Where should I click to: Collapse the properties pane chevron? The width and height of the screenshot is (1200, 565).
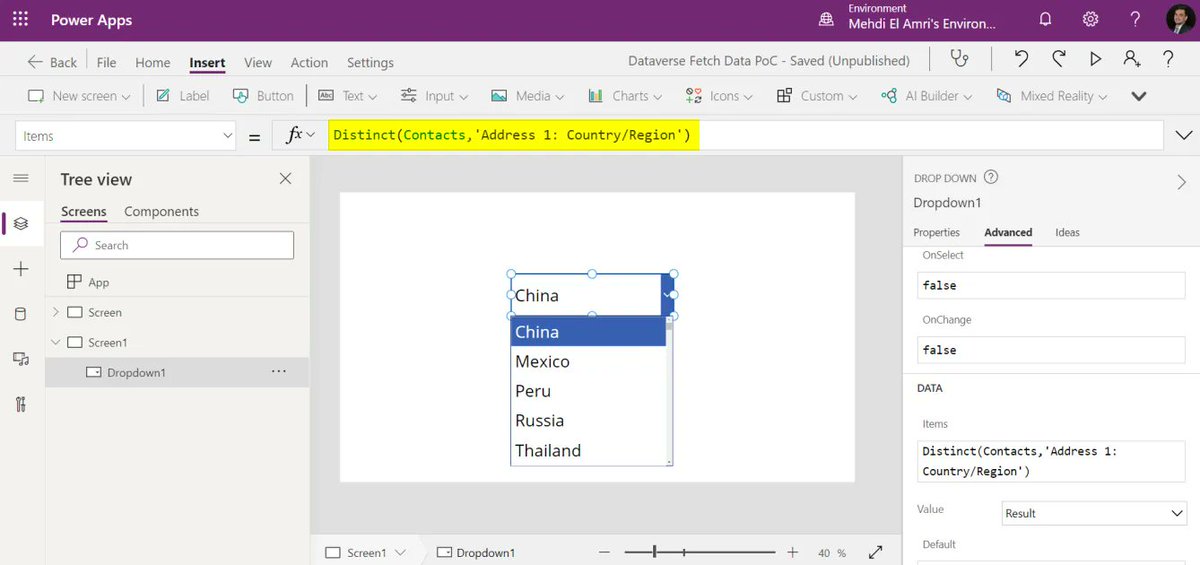click(1182, 182)
